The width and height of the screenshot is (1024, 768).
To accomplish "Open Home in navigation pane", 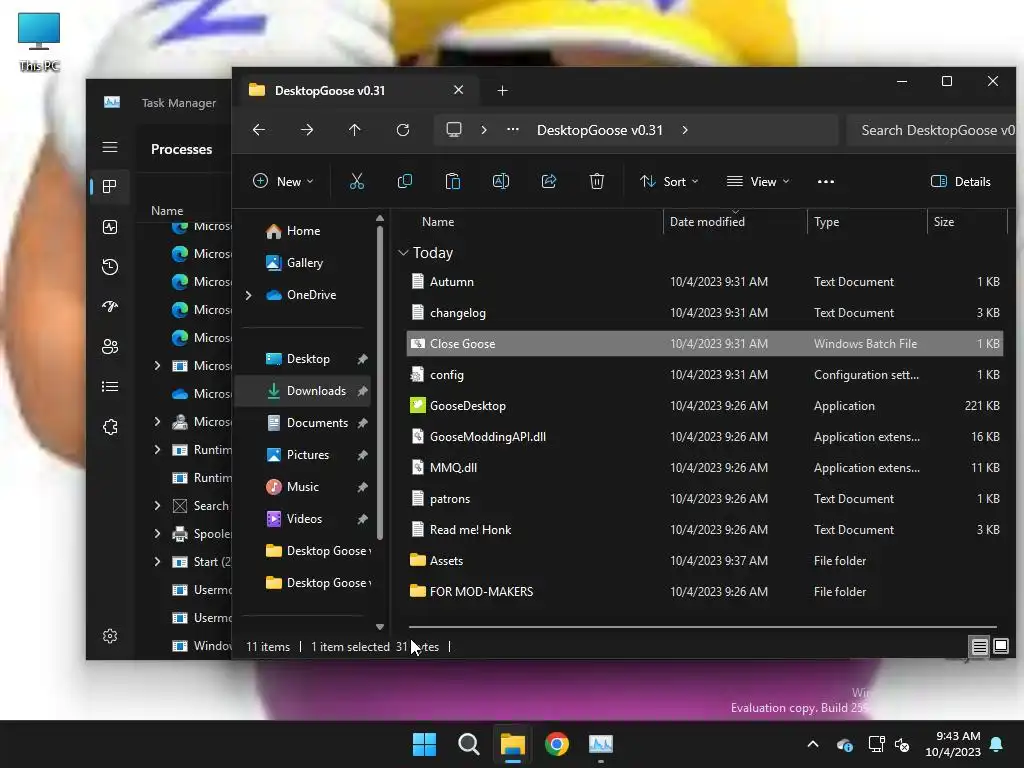I will [303, 231].
